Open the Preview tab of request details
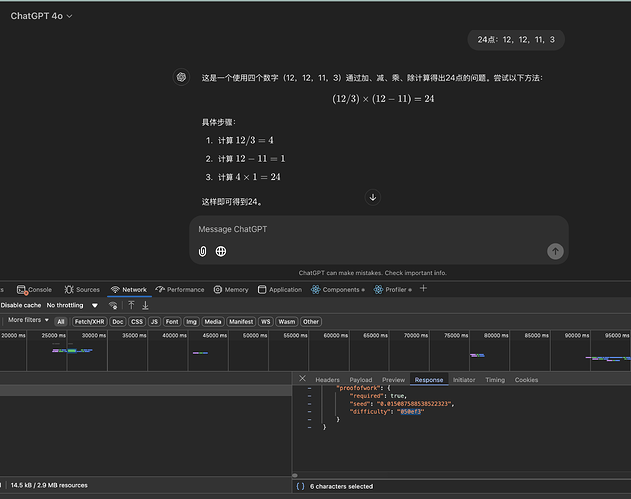The image size is (631, 499). [x=393, y=380]
